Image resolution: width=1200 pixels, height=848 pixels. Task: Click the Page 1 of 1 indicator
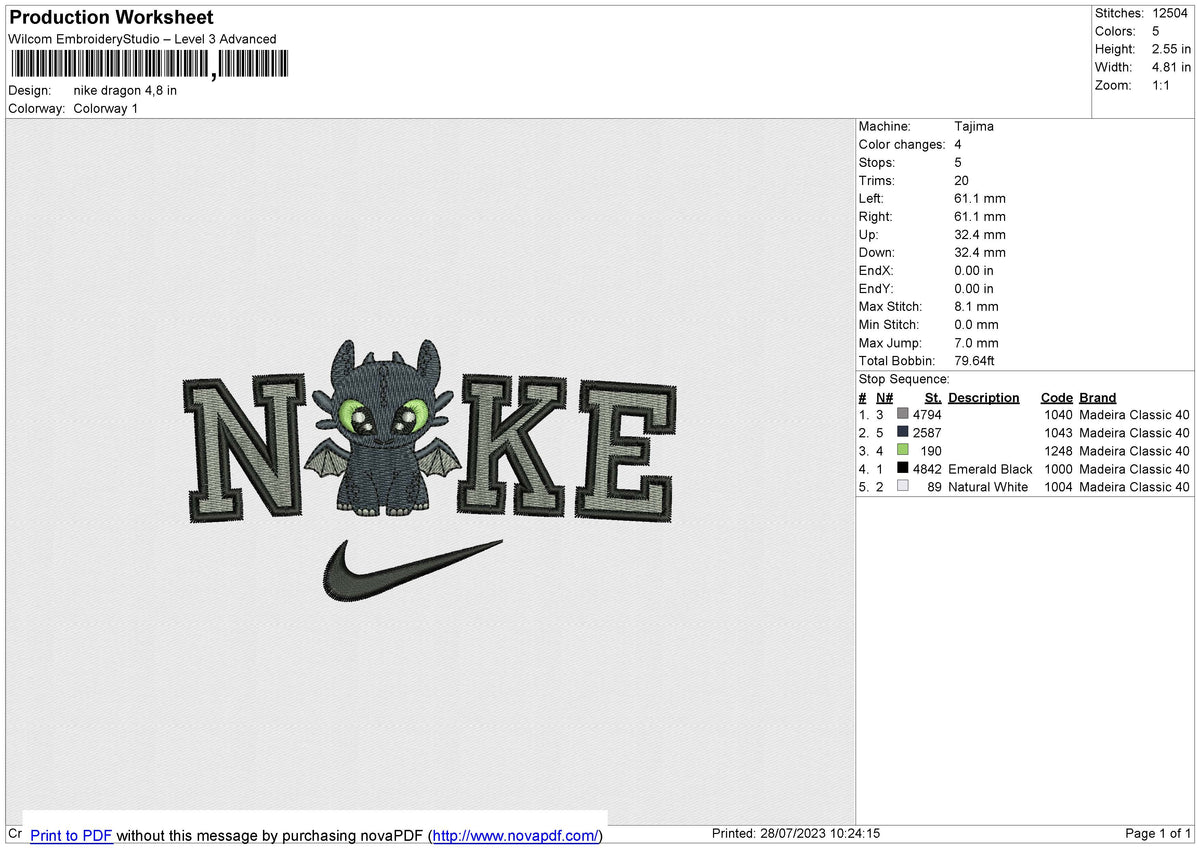[1158, 834]
